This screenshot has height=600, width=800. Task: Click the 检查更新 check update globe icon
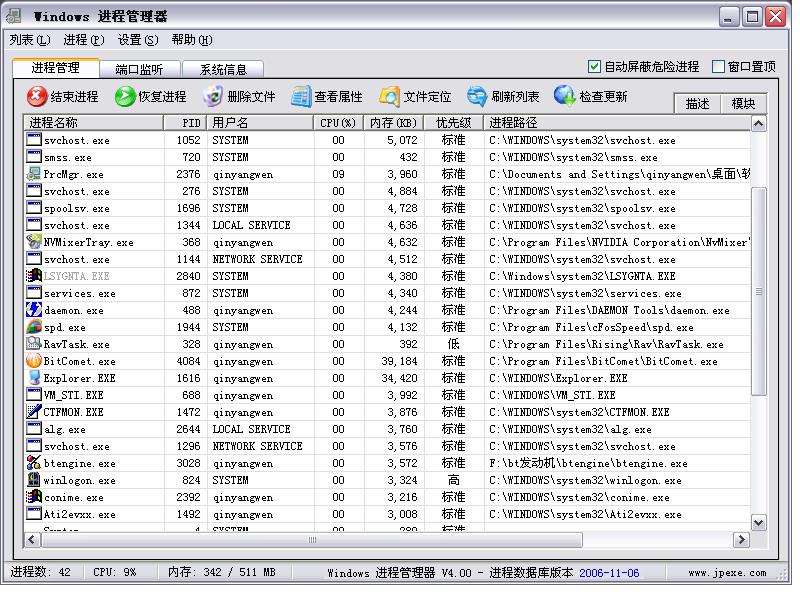tap(565, 96)
